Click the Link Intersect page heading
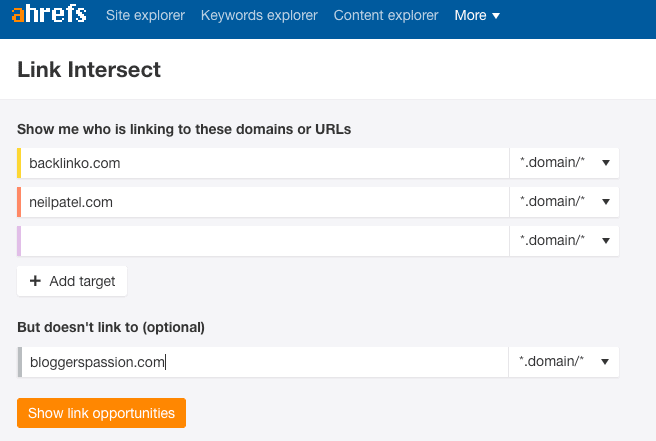 click(89, 70)
